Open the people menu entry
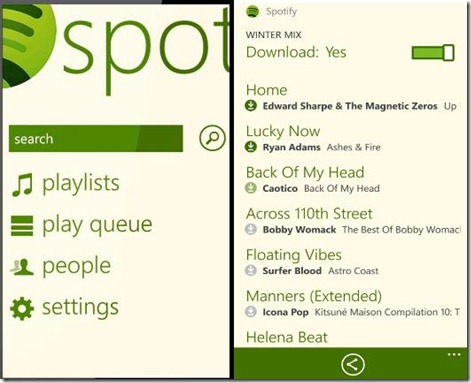 pos(77,267)
